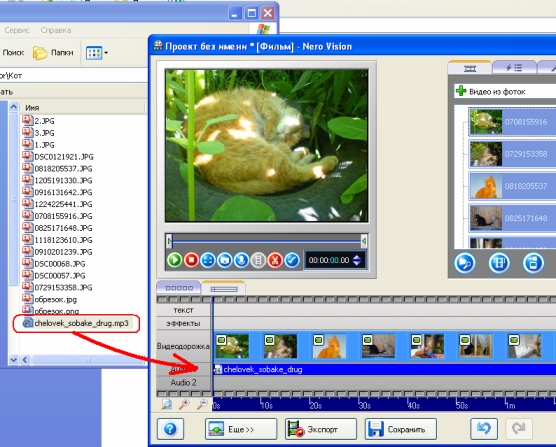Click the microphone record audio icon
The height and width of the screenshot is (447, 556).
click(241, 260)
